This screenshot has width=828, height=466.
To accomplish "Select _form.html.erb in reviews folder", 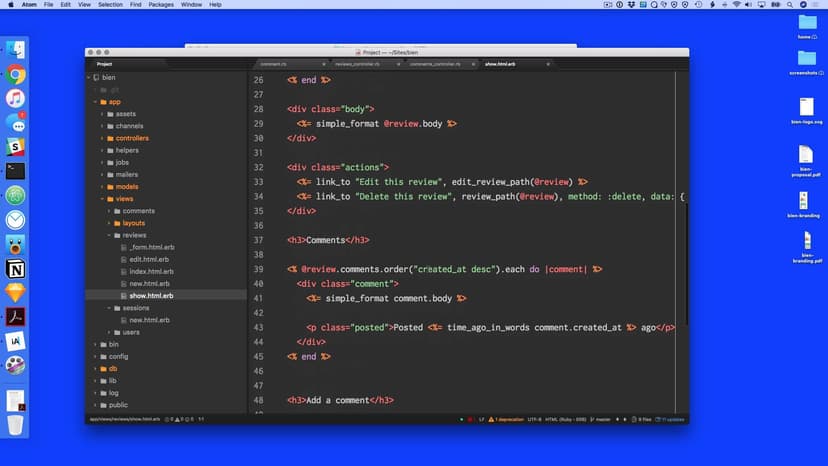I will click(152, 247).
